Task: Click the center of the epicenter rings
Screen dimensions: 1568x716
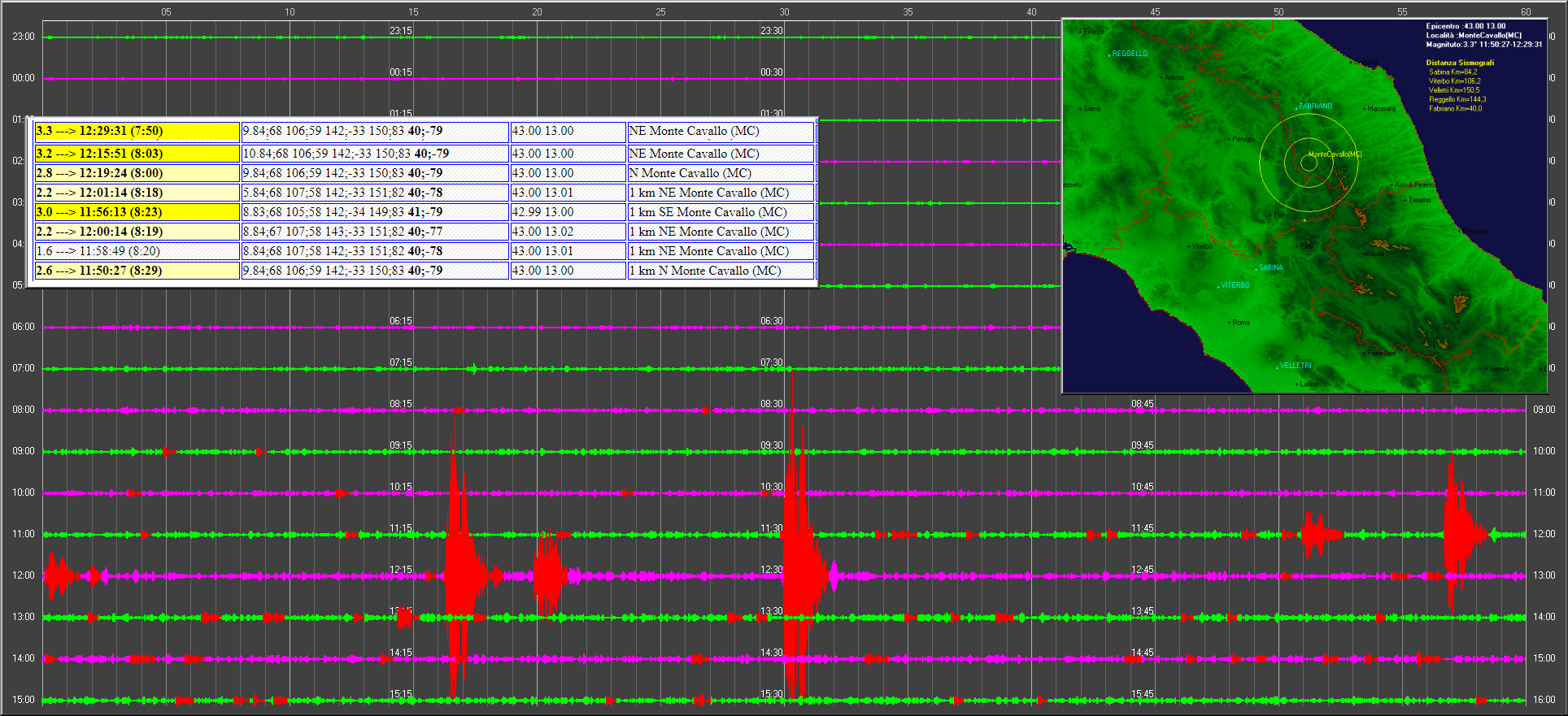Action: click(1309, 163)
